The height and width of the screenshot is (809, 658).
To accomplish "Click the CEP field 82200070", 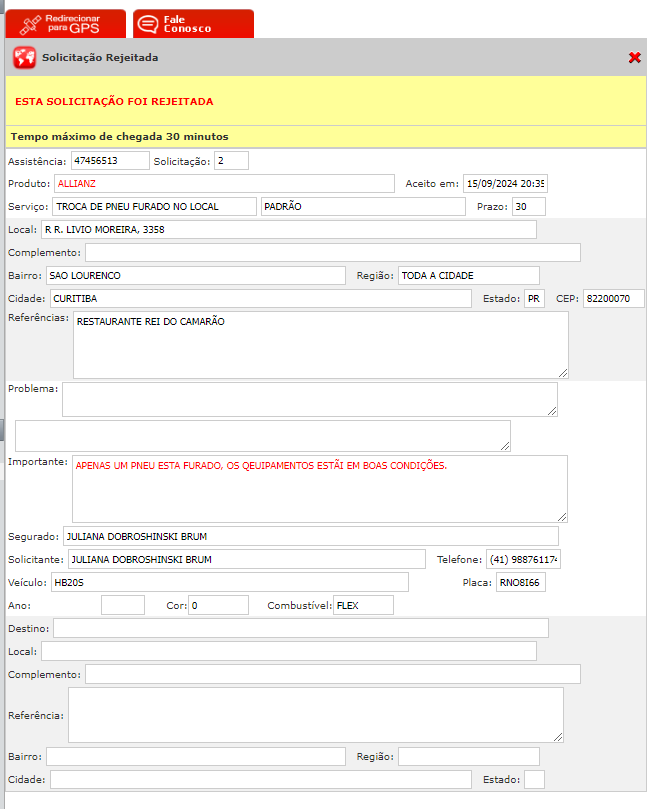I will 614,299.
